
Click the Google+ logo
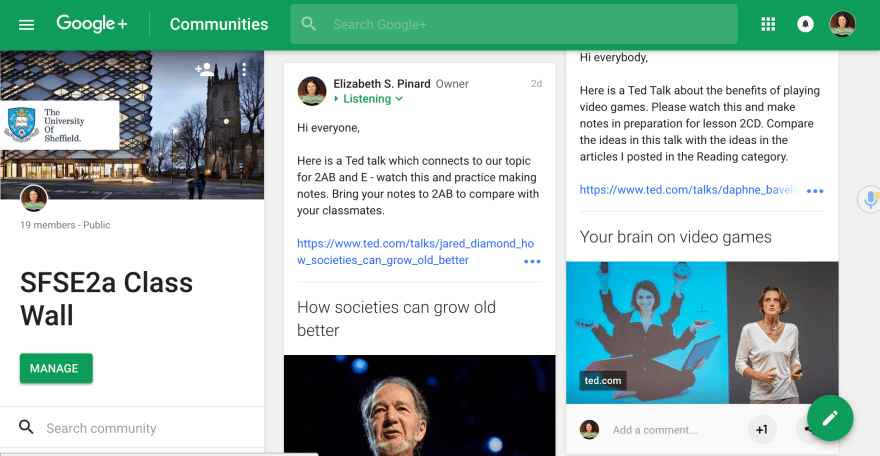click(x=94, y=24)
